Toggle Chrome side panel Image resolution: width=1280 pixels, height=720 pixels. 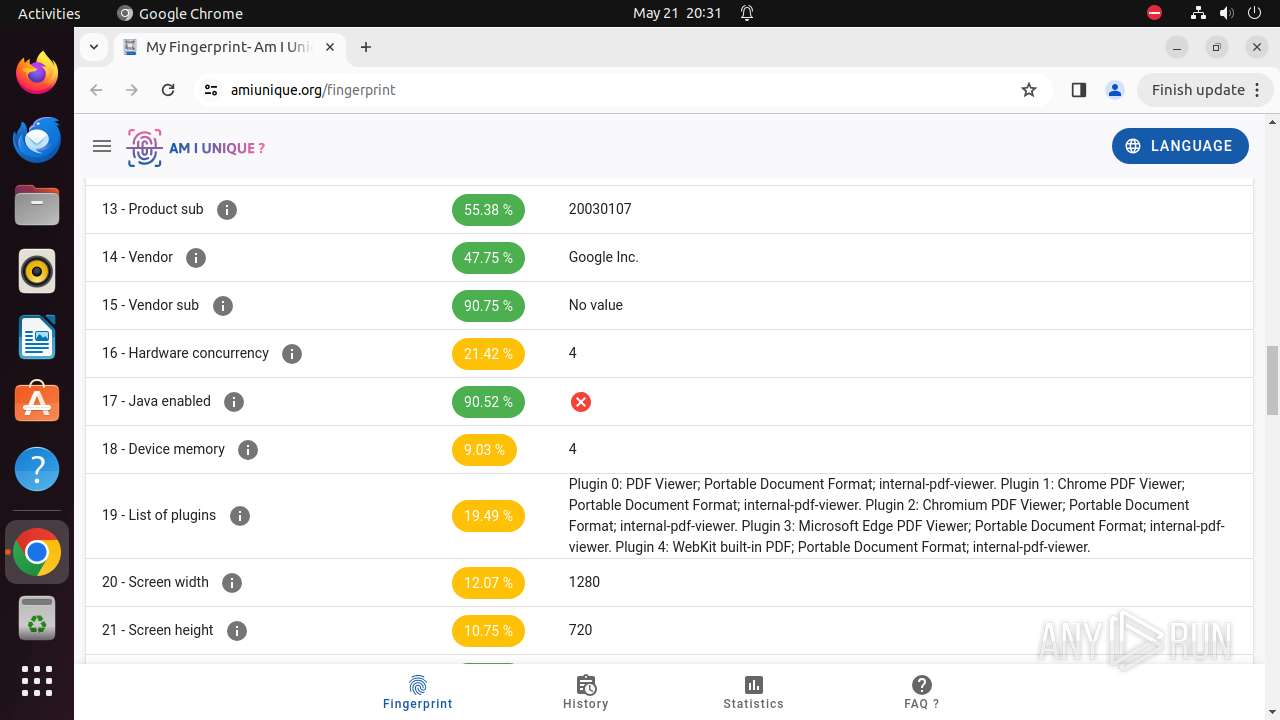click(1078, 90)
